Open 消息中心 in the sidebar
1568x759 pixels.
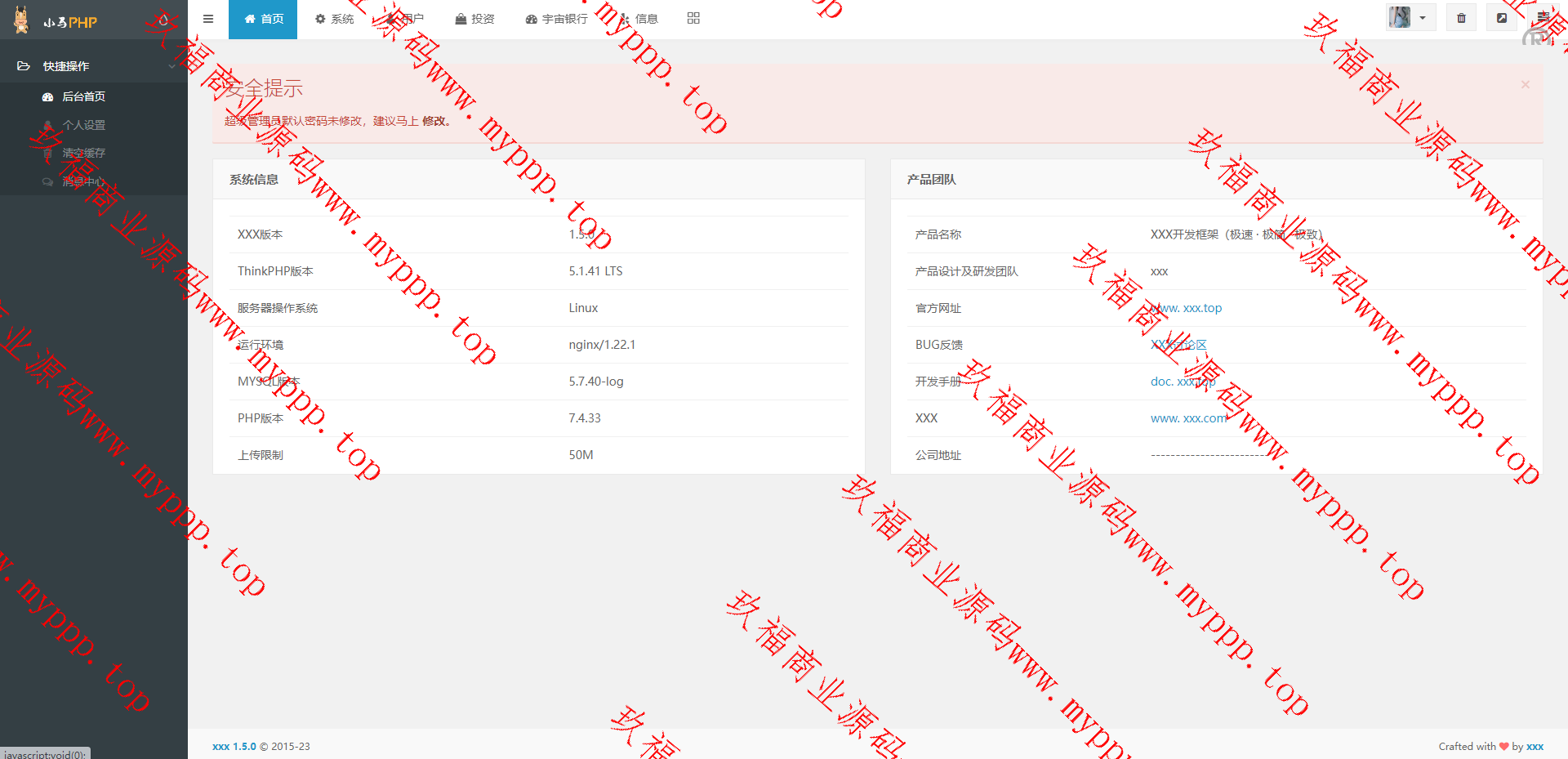point(83,181)
